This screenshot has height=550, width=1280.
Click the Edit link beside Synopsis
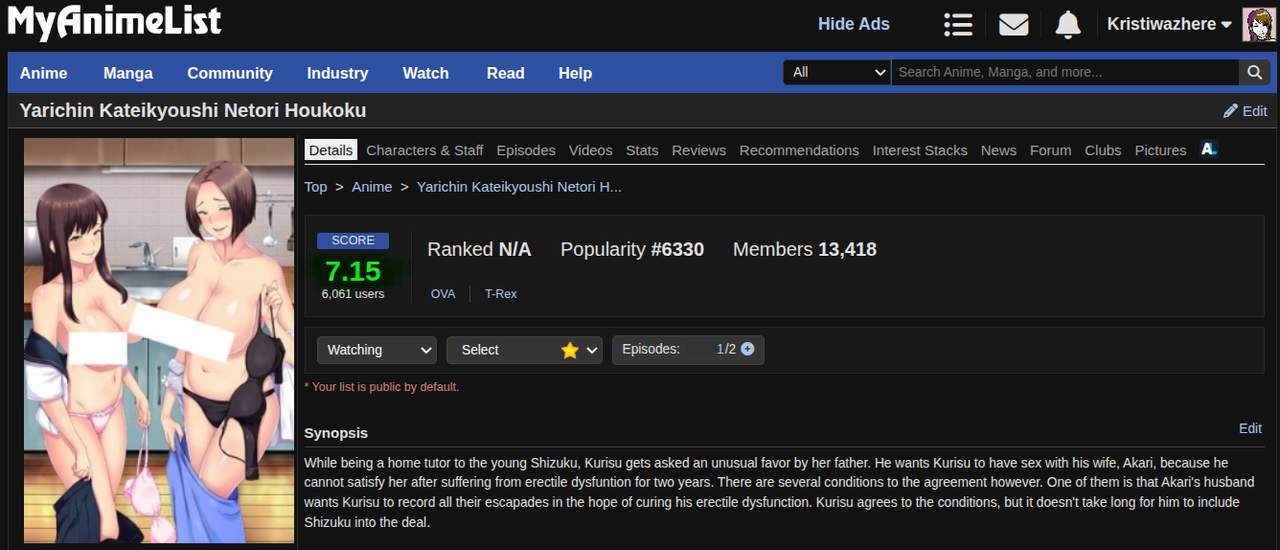pyautogui.click(x=1250, y=428)
